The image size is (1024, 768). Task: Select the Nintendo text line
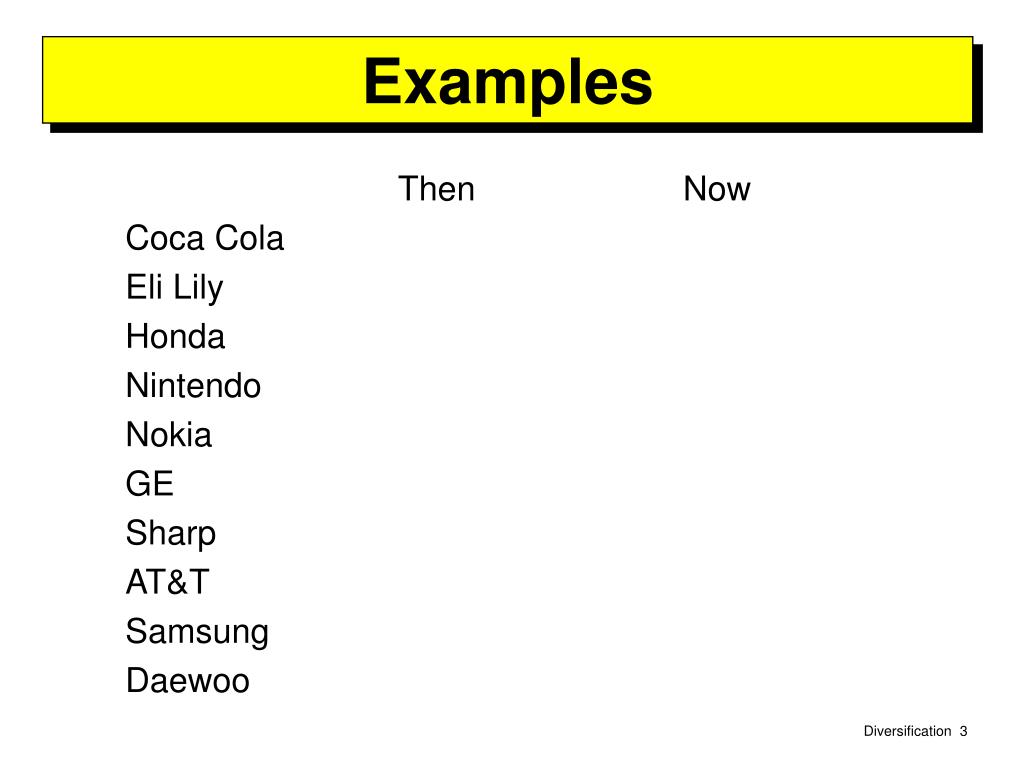point(193,385)
